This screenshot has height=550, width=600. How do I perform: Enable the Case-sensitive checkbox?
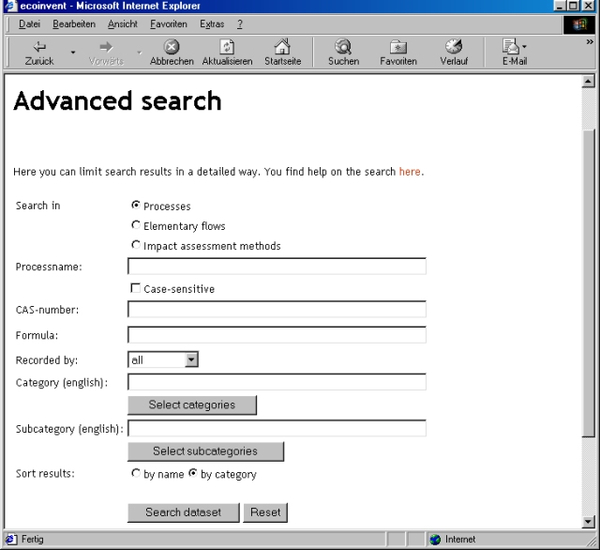coord(136,289)
